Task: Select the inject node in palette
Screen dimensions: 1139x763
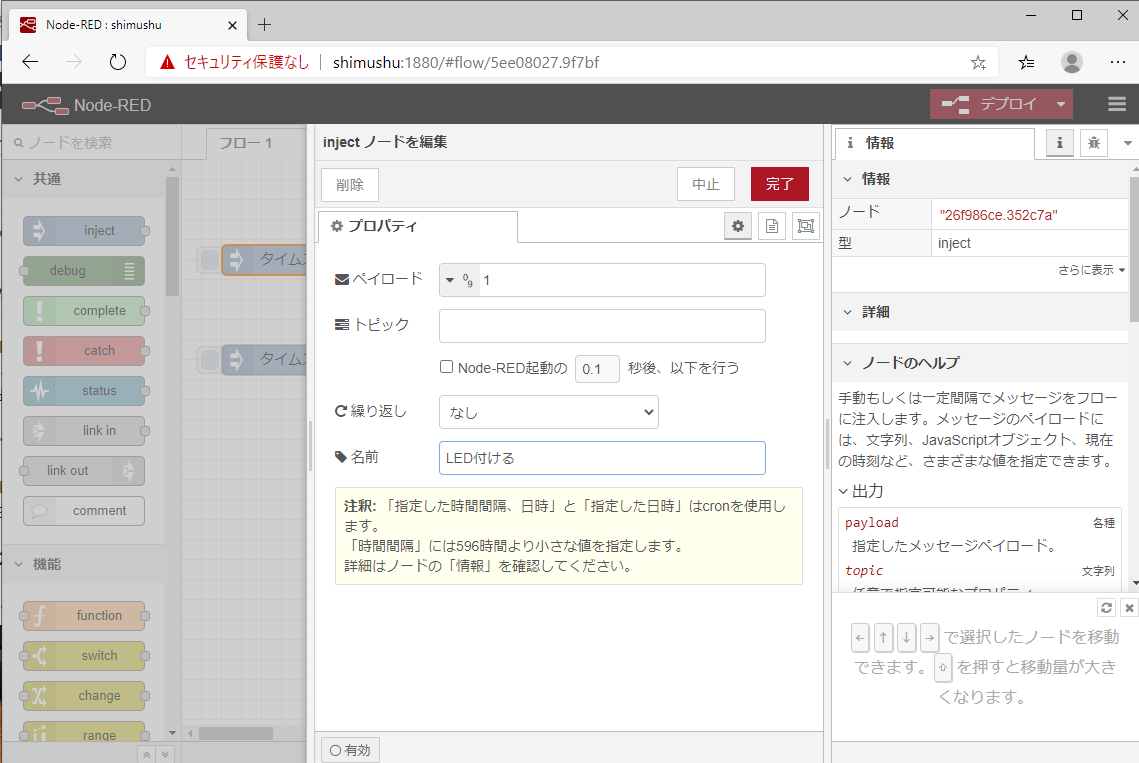Action: (x=84, y=230)
